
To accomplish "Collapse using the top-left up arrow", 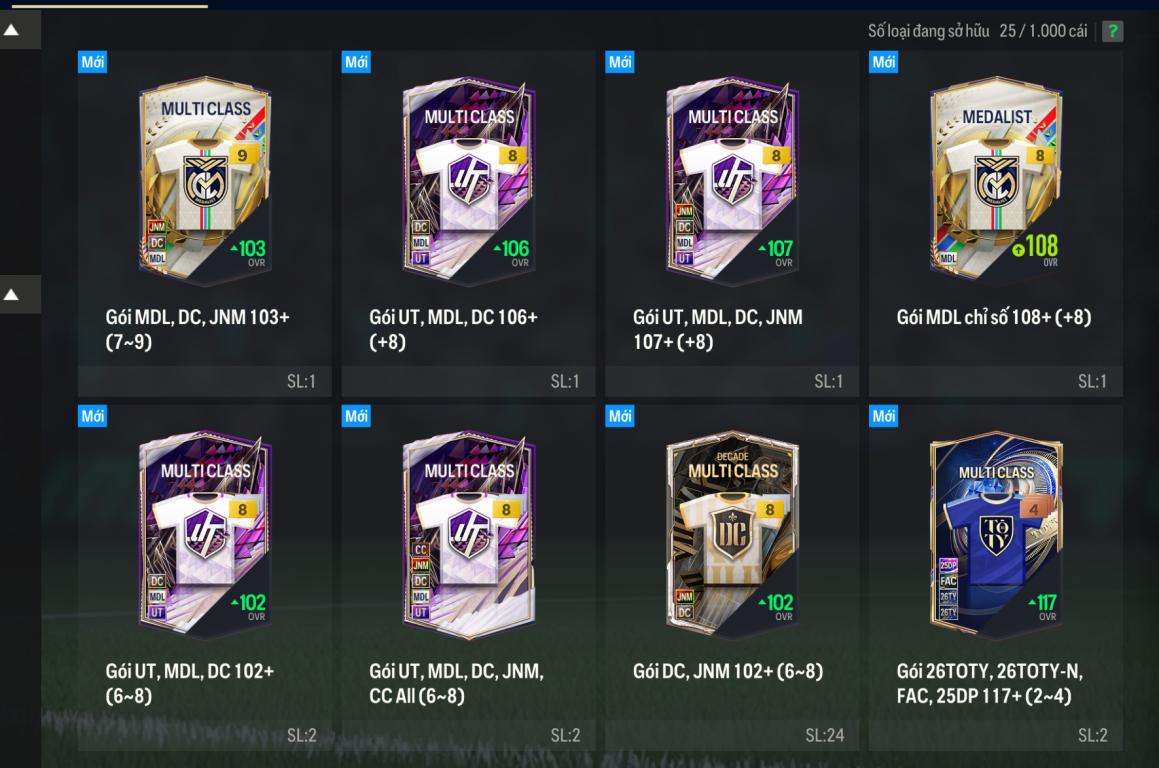I will pos(12,30).
